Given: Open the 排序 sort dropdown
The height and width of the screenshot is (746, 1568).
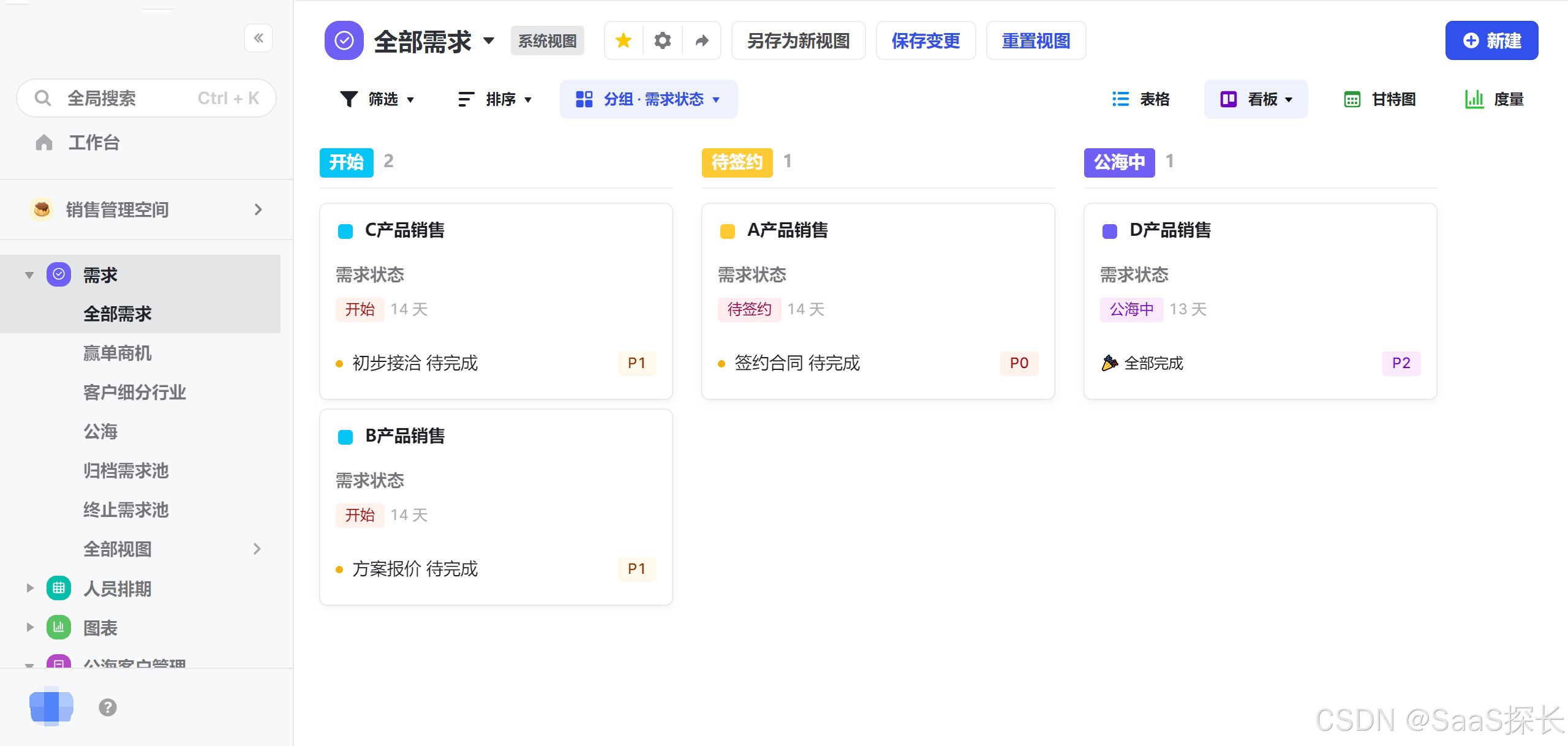Looking at the screenshot, I should coord(495,99).
